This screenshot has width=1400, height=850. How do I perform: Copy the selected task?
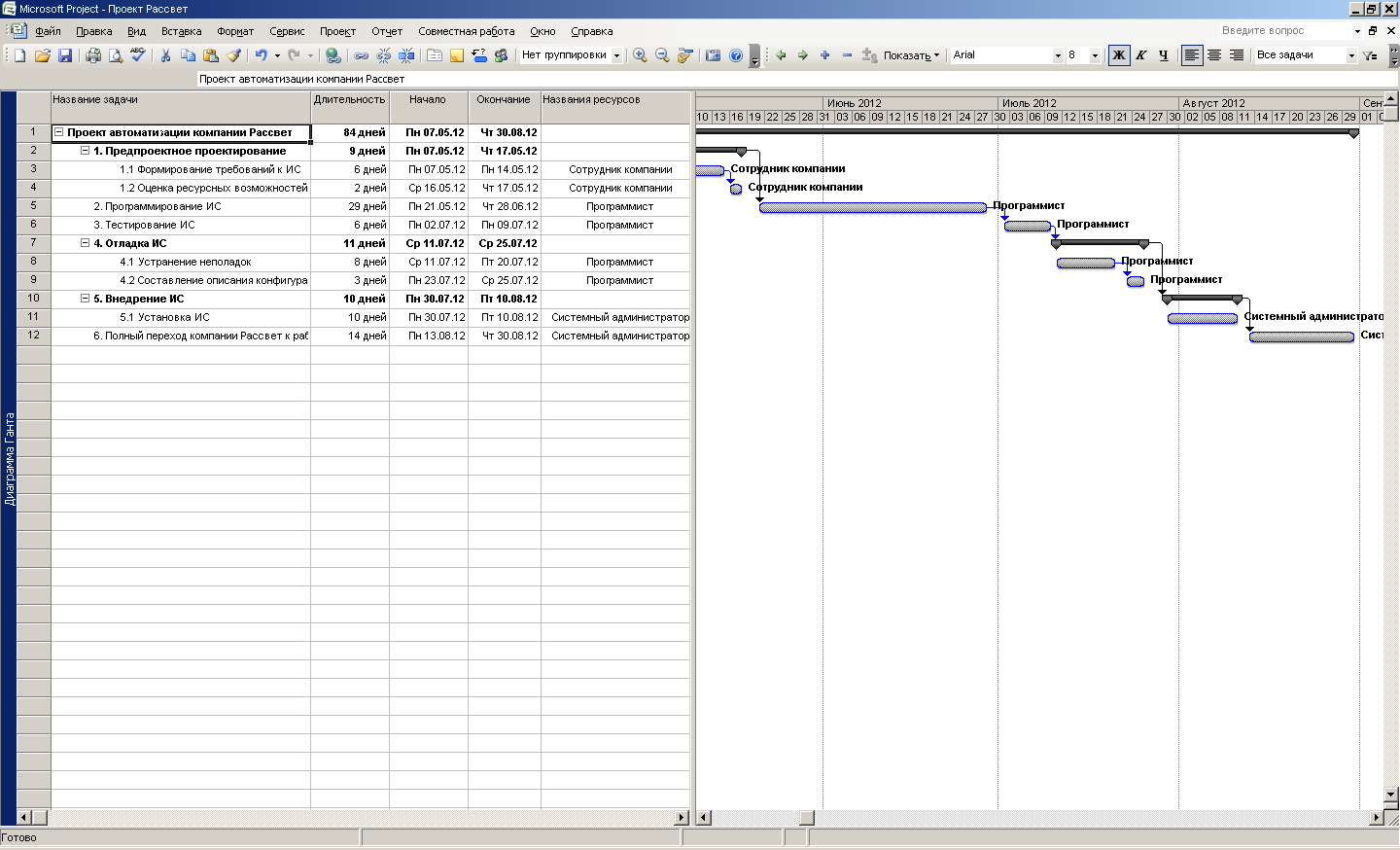click(x=189, y=55)
